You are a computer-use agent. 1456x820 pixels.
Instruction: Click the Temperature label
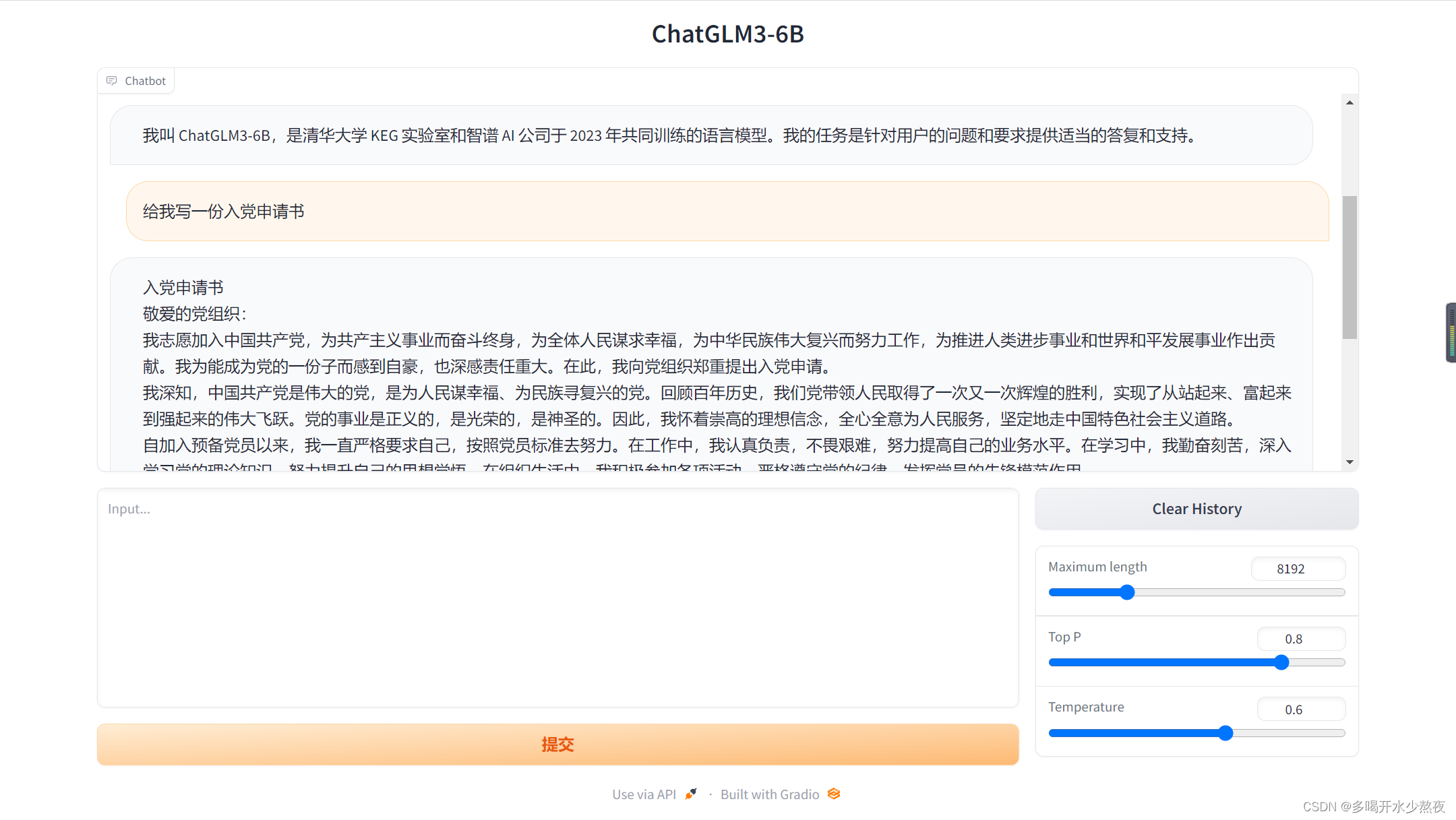coord(1086,707)
